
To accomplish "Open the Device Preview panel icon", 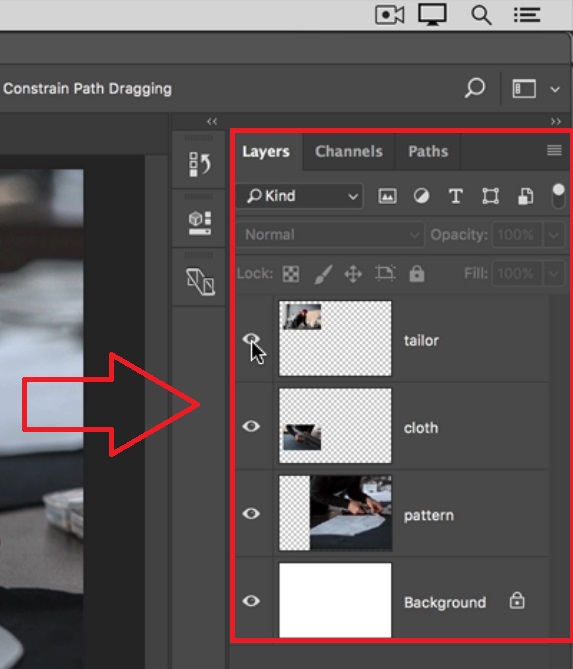I will 200,282.
